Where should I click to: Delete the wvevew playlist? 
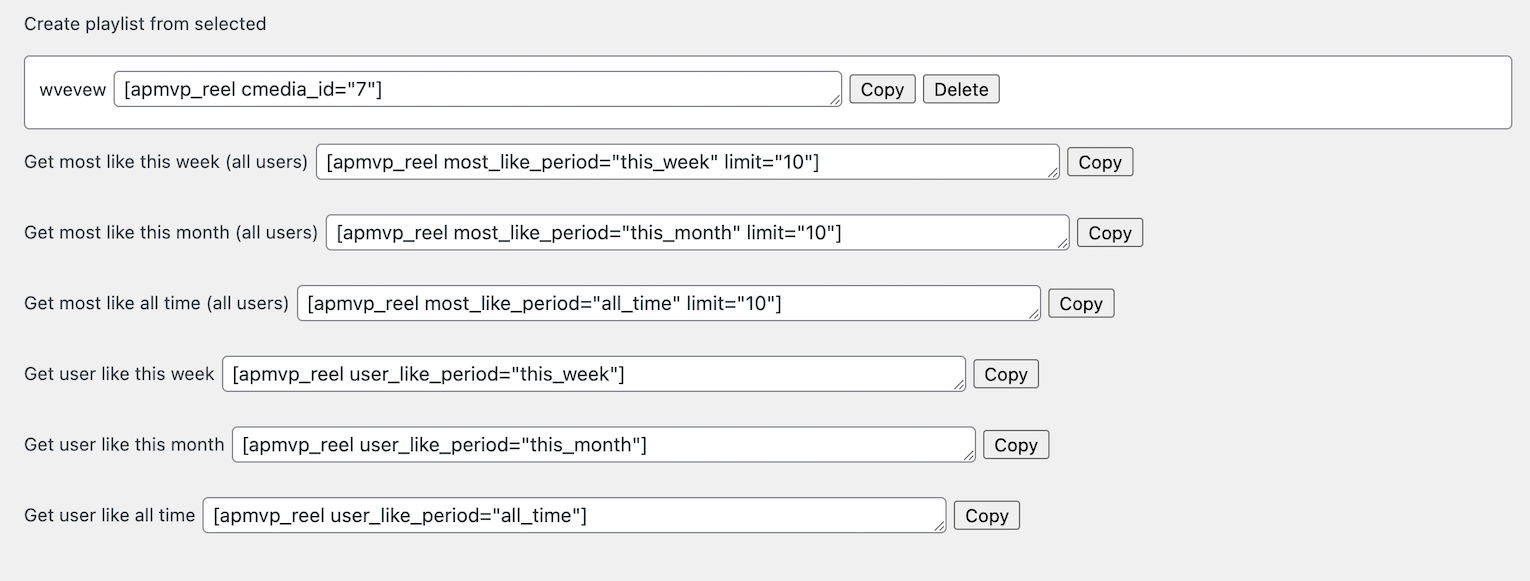[960, 89]
